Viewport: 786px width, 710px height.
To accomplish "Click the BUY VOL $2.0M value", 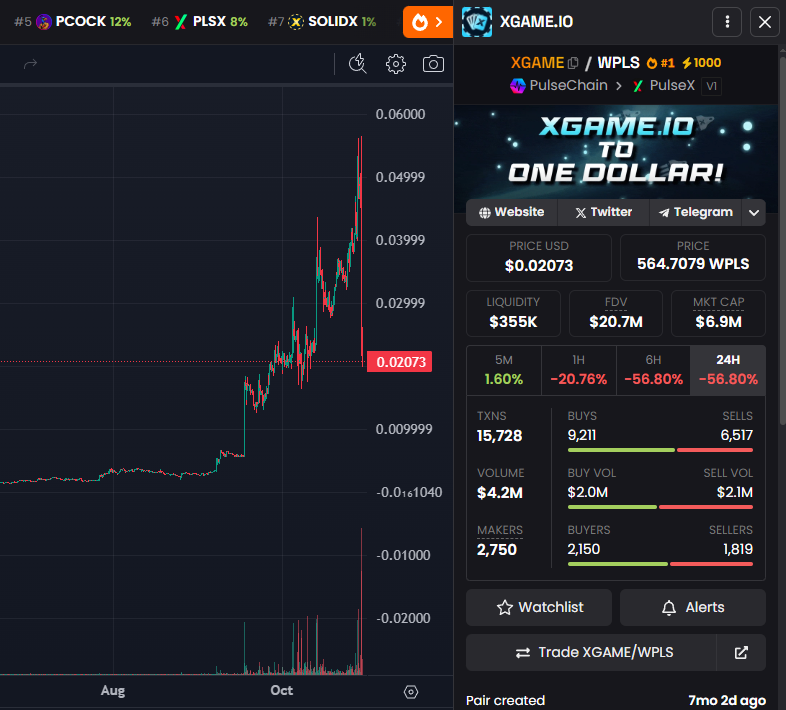I will pyautogui.click(x=587, y=492).
